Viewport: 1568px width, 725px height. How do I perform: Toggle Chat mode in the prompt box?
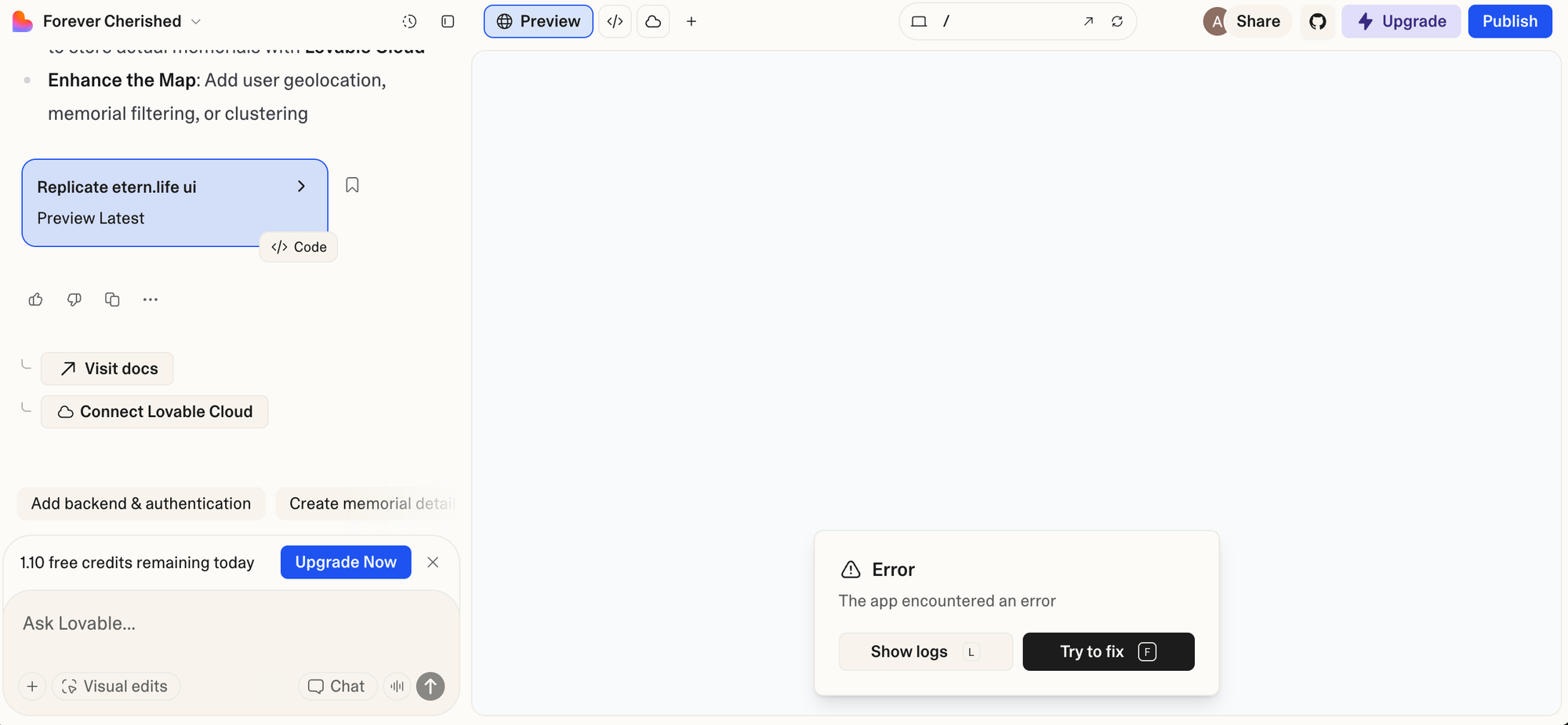(x=337, y=686)
